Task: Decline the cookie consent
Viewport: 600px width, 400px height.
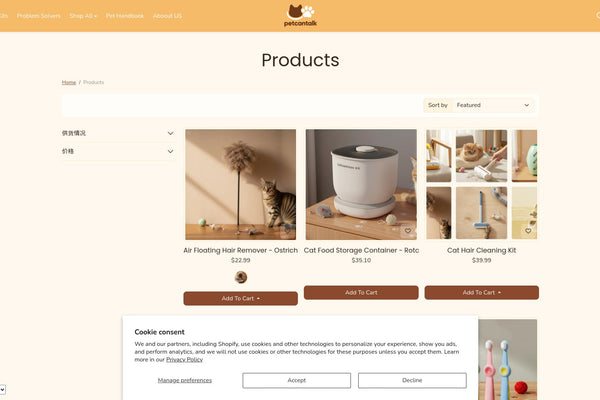Action: [x=412, y=380]
